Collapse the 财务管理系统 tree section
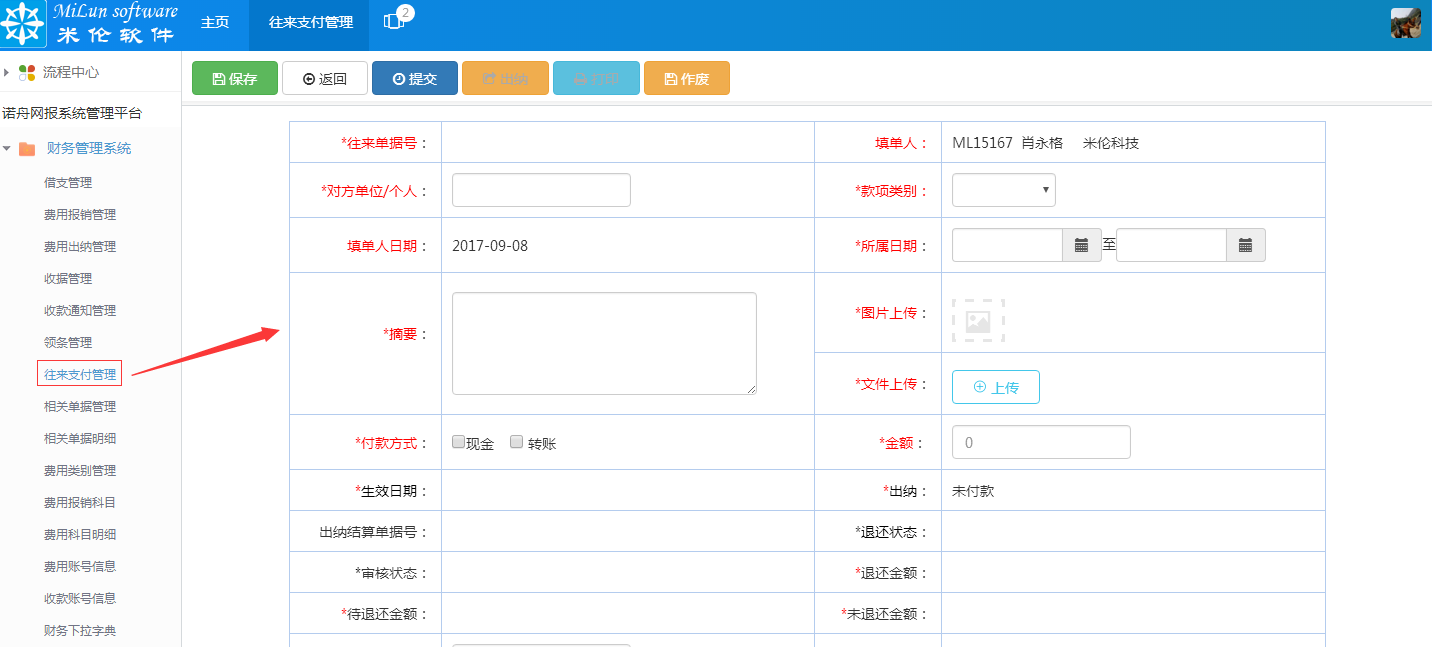Viewport: 1432px width, 647px height. pyautogui.click(x=9, y=146)
